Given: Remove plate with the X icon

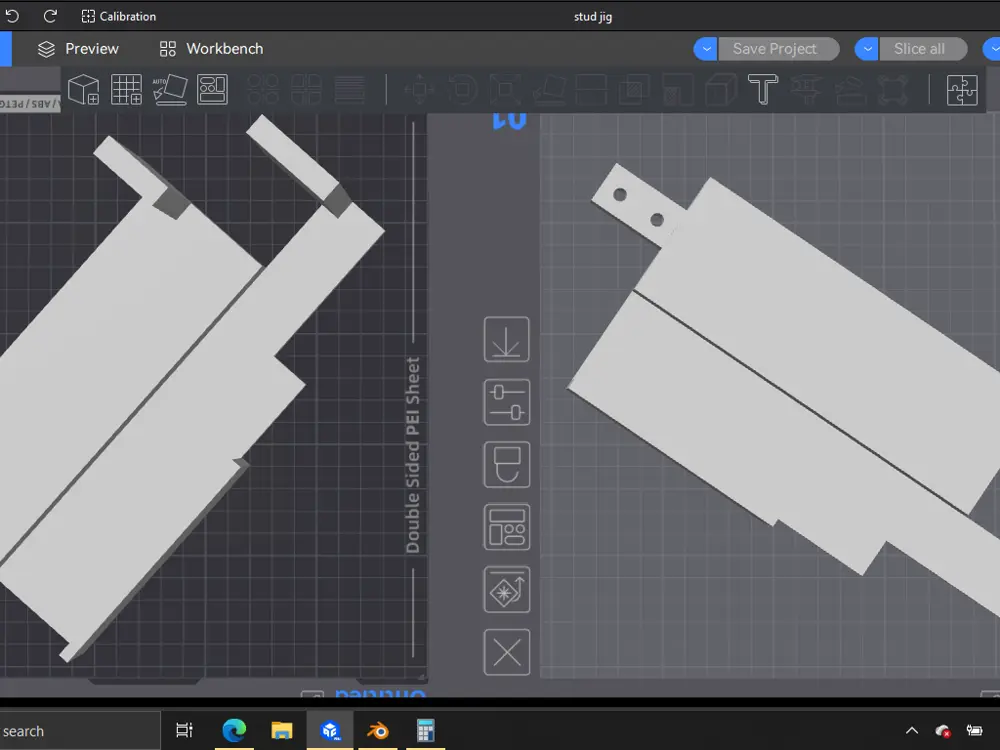Looking at the screenshot, I should [507, 652].
